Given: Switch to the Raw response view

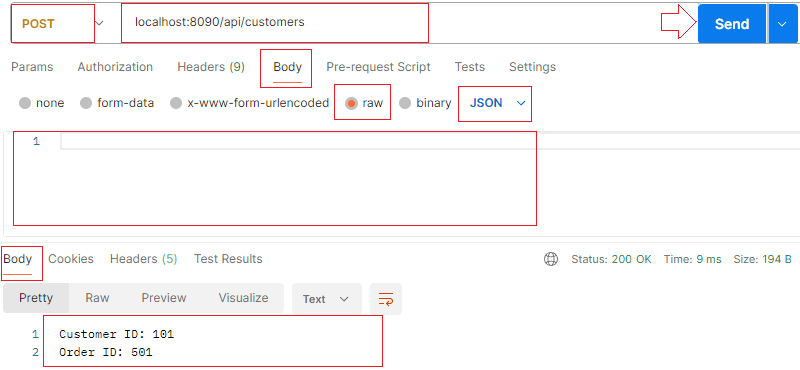Looking at the screenshot, I should (97, 298).
